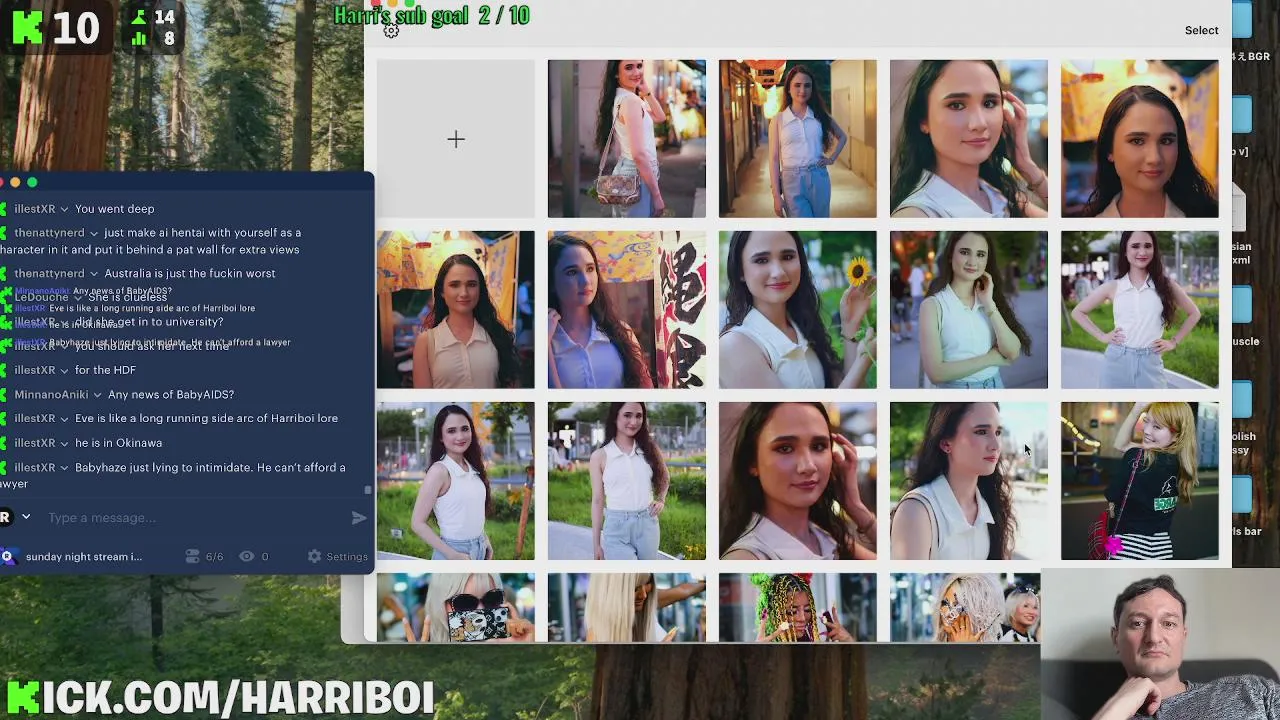Open third-row photo of woman in jeans on path
Viewport: 1280px width, 720px height.
click(626, 480)
